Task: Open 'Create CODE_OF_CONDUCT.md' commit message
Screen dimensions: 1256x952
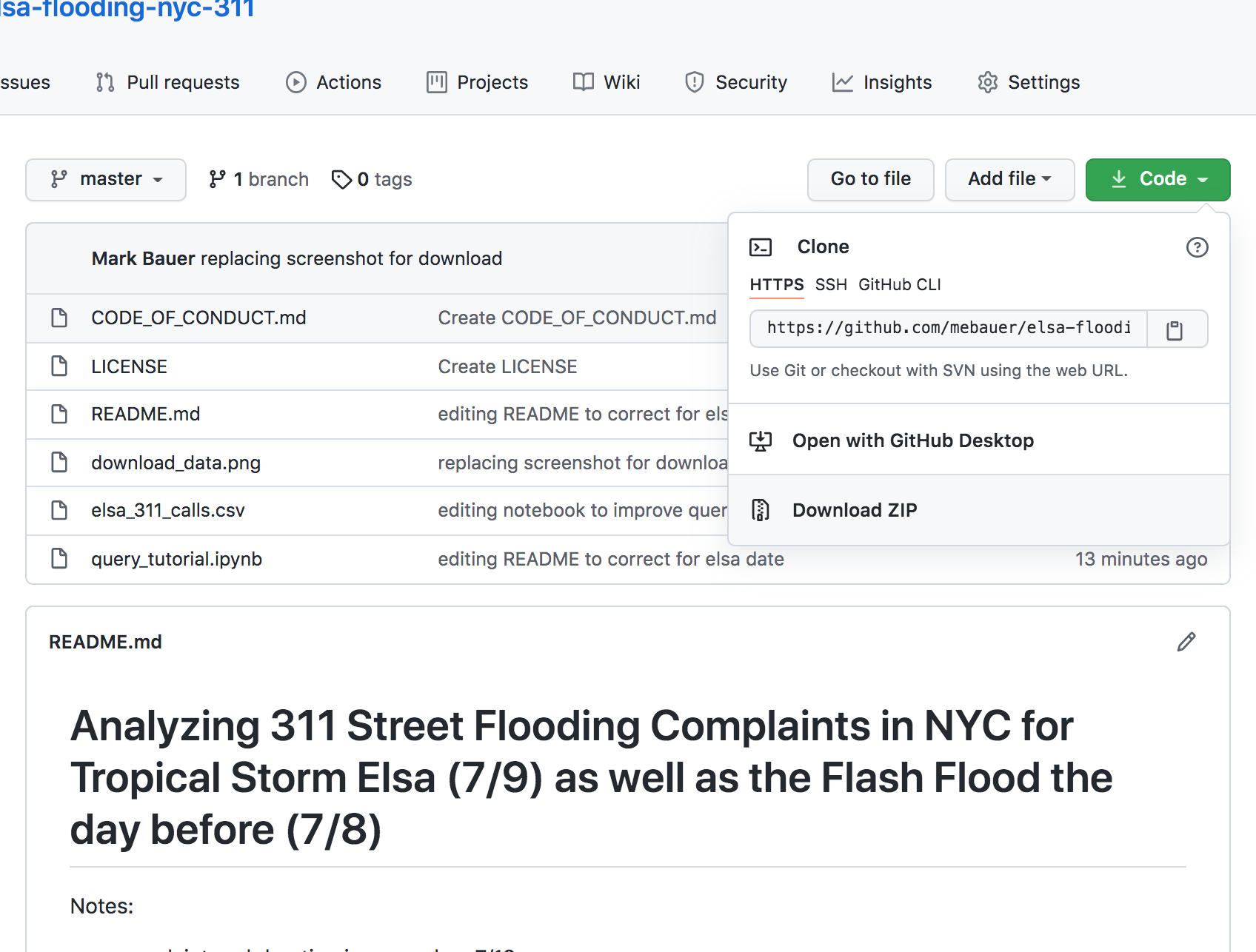Action: tap(577, 318)
